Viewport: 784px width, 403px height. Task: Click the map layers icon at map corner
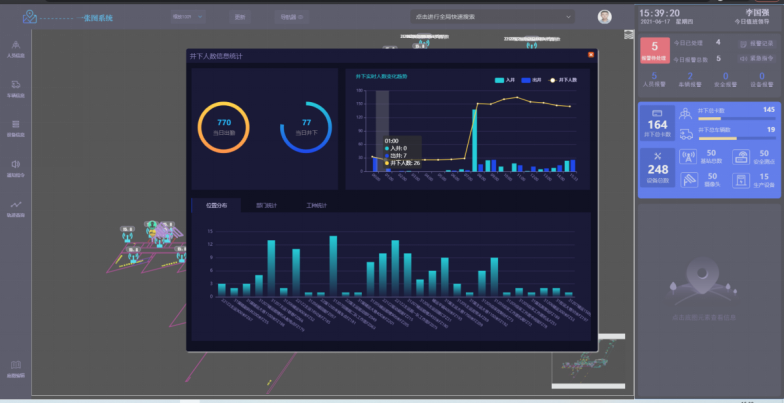pyautogui.click(x=629, y=34)
